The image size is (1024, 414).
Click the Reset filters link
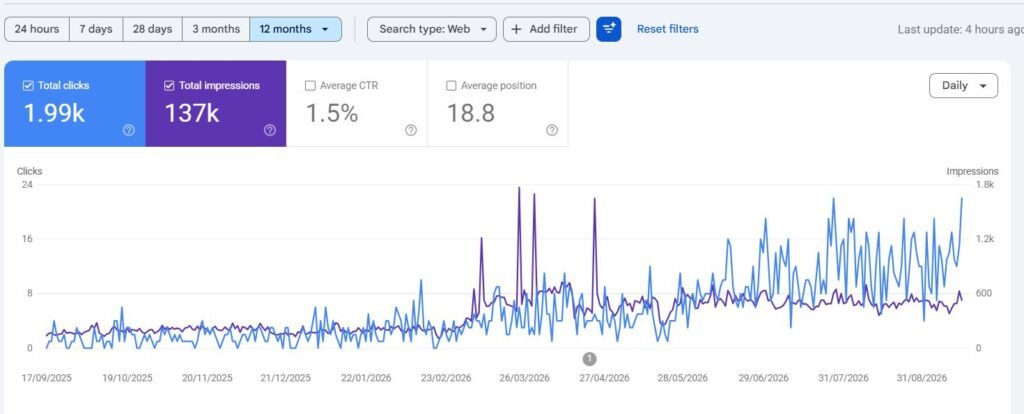click(x=667, y=29)
